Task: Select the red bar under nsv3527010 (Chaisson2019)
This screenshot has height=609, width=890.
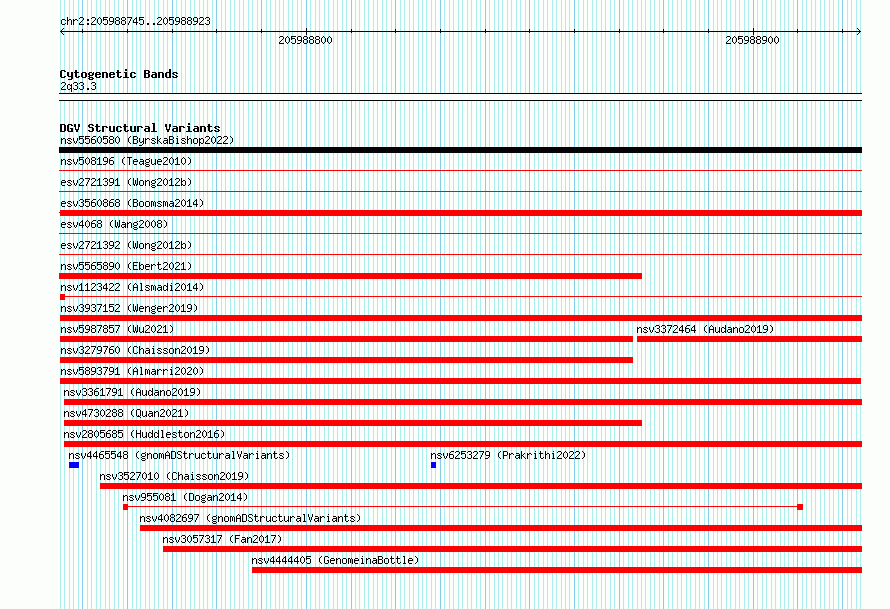Action: [481, 486]
